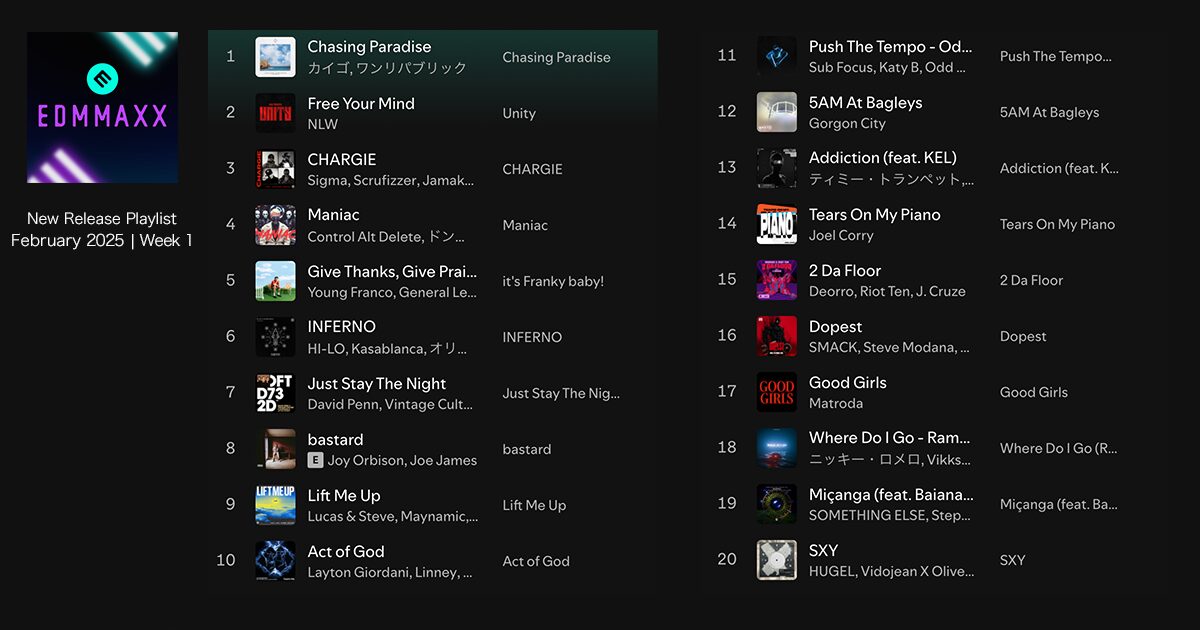Click the SXY track artwork

point(777,560)
